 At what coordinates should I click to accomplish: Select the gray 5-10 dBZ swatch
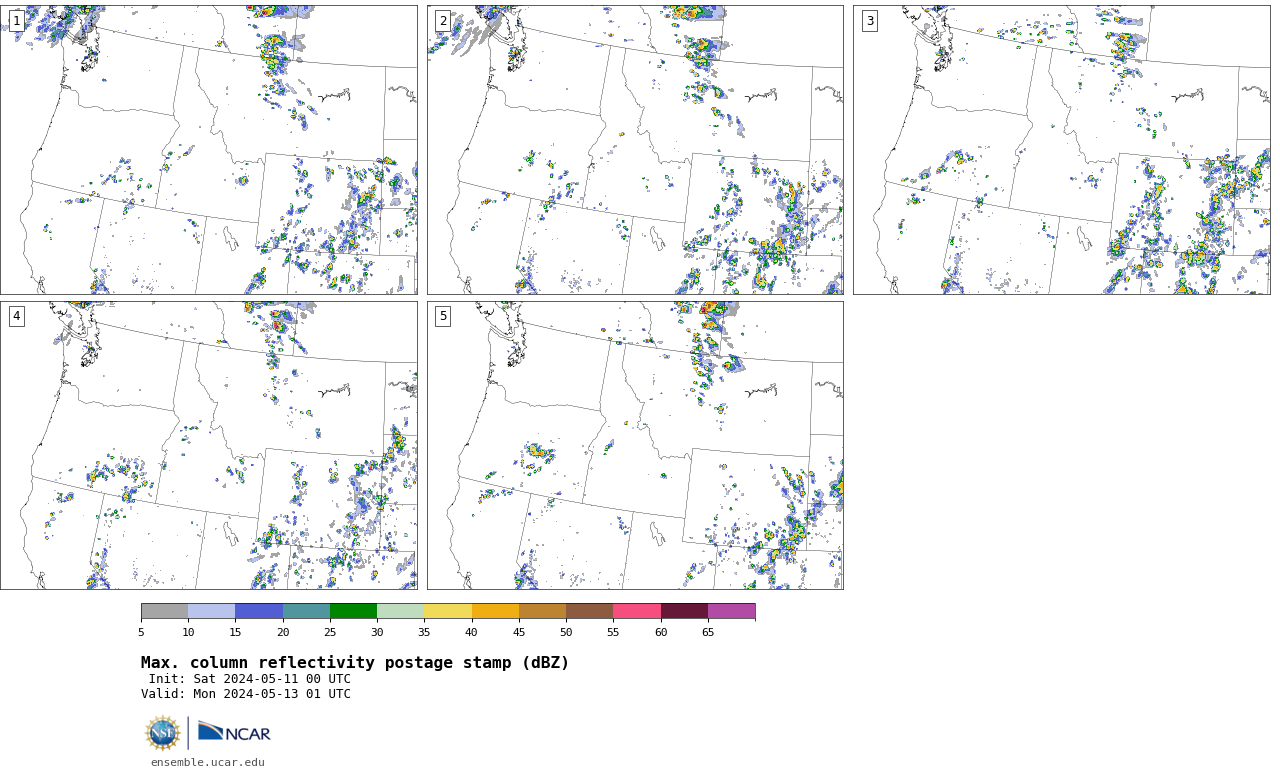tap(165, 611)
